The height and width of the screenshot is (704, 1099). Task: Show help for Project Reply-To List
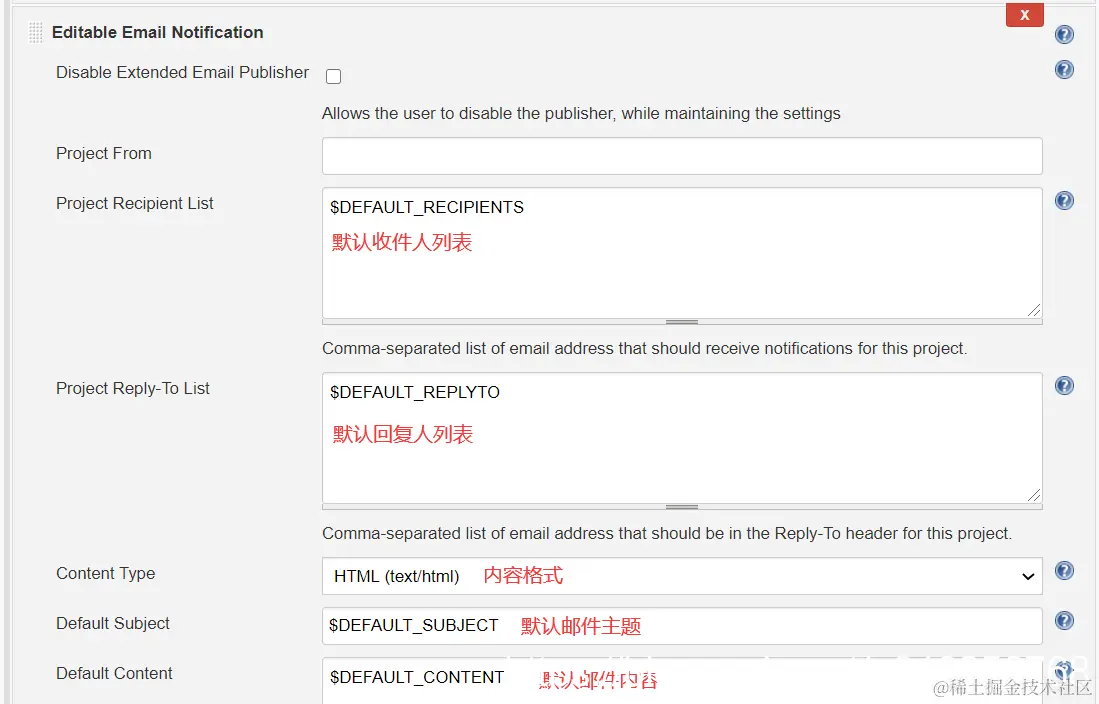point(1064,386)
